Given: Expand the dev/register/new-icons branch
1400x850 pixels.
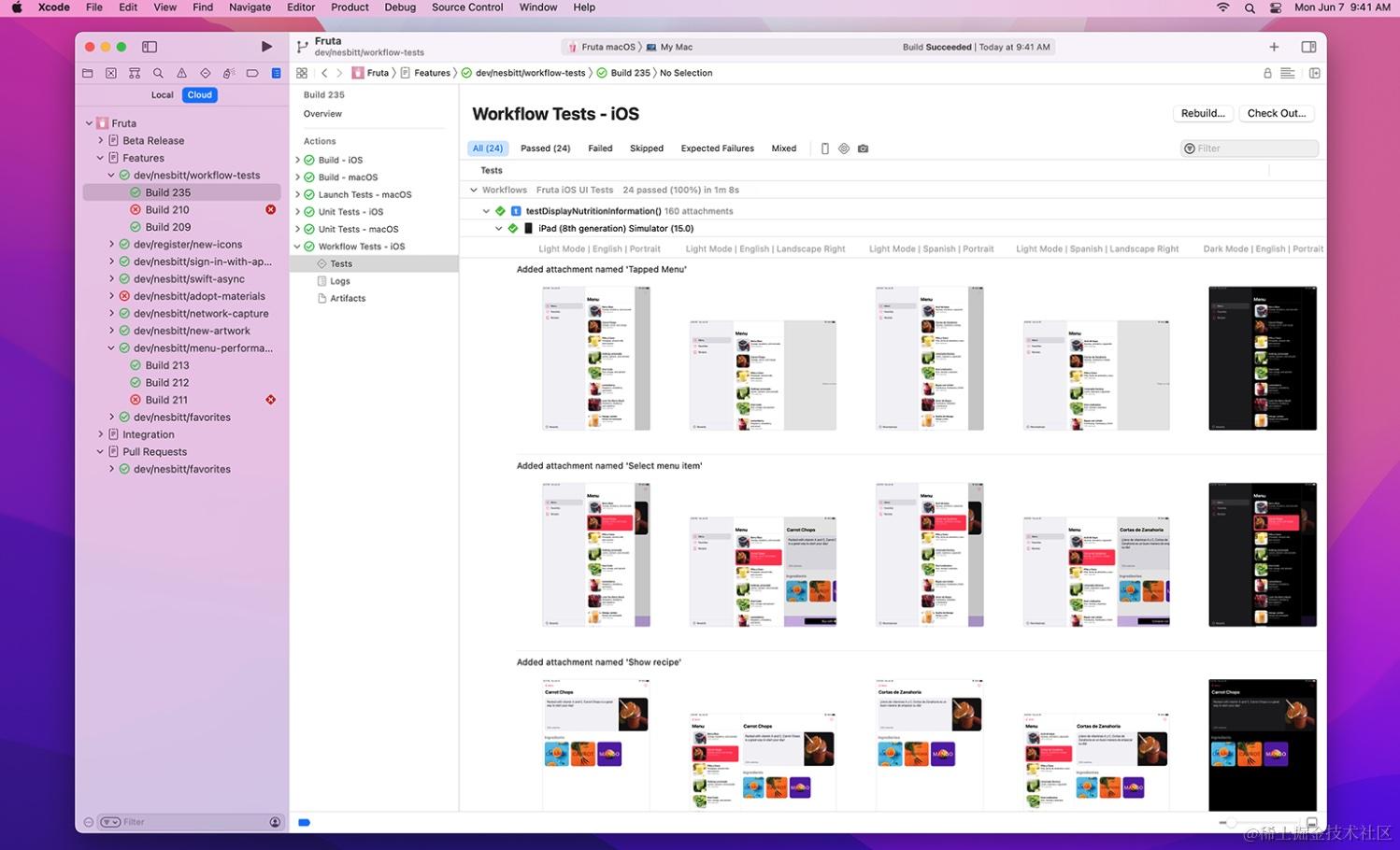Looking at the screenshot, I should click(111, 244).
